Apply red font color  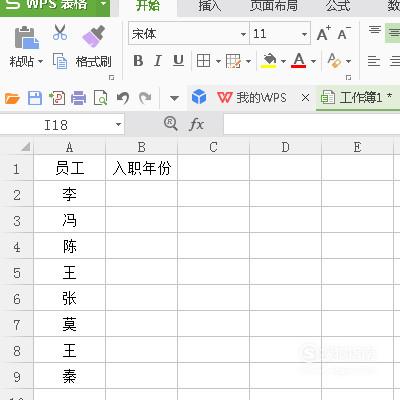point(299,61)
